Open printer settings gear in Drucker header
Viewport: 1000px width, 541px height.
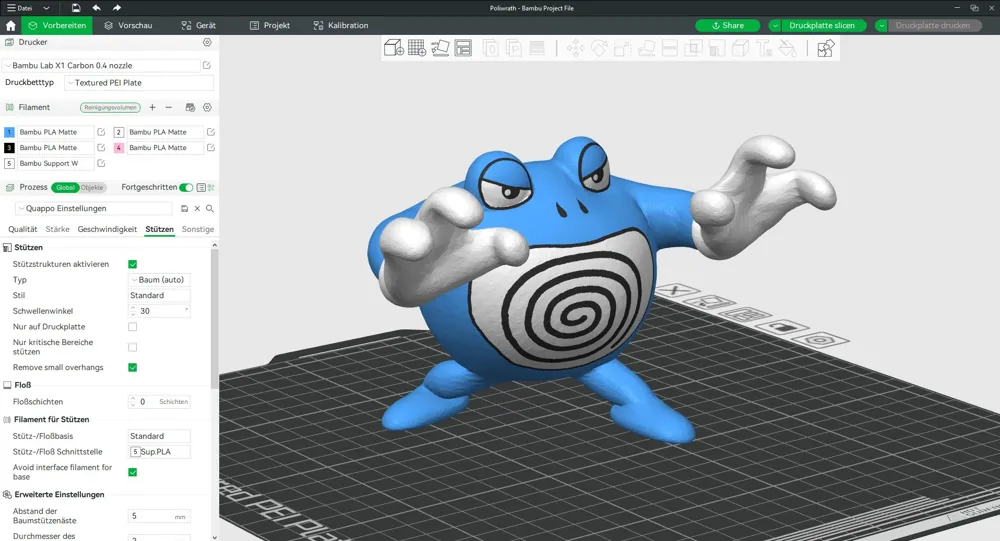click(207, 42)
